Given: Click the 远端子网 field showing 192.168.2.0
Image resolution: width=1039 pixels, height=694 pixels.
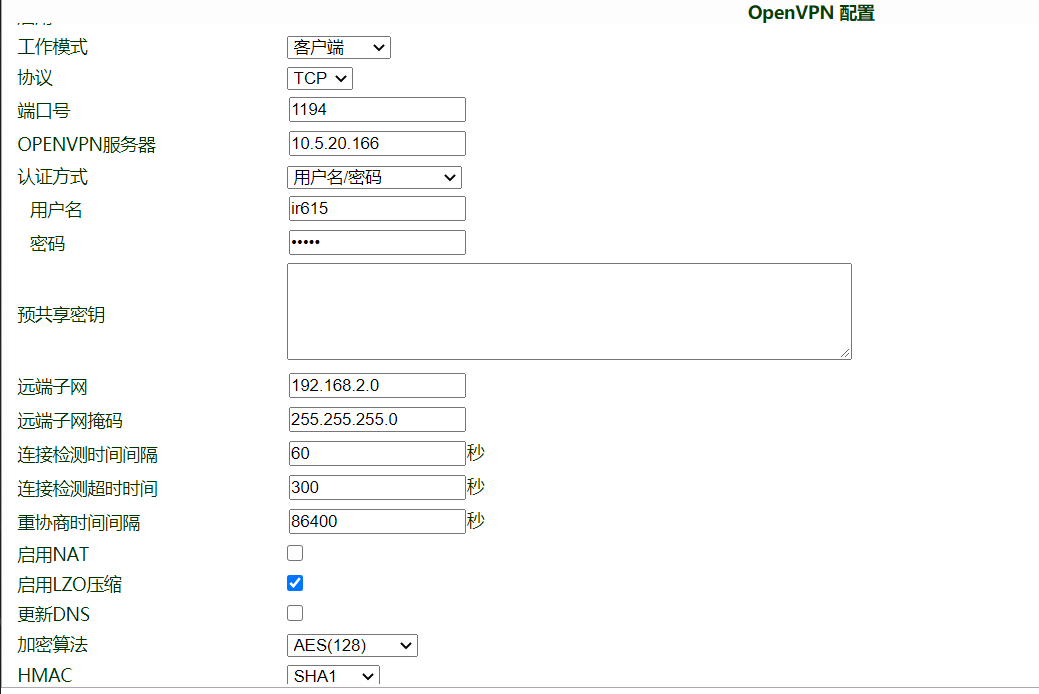Looking at the screenshot, I should pos(376,386).
